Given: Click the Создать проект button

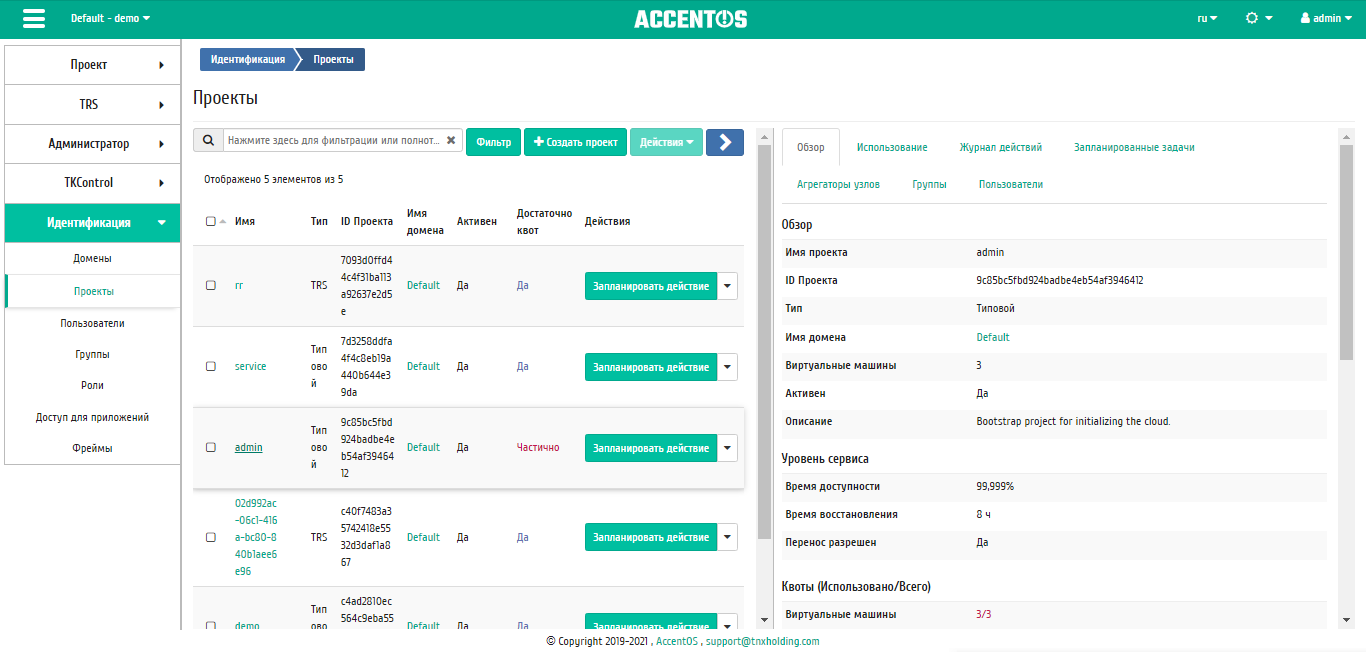Looking at the screenshot, I should click(576, 142).
